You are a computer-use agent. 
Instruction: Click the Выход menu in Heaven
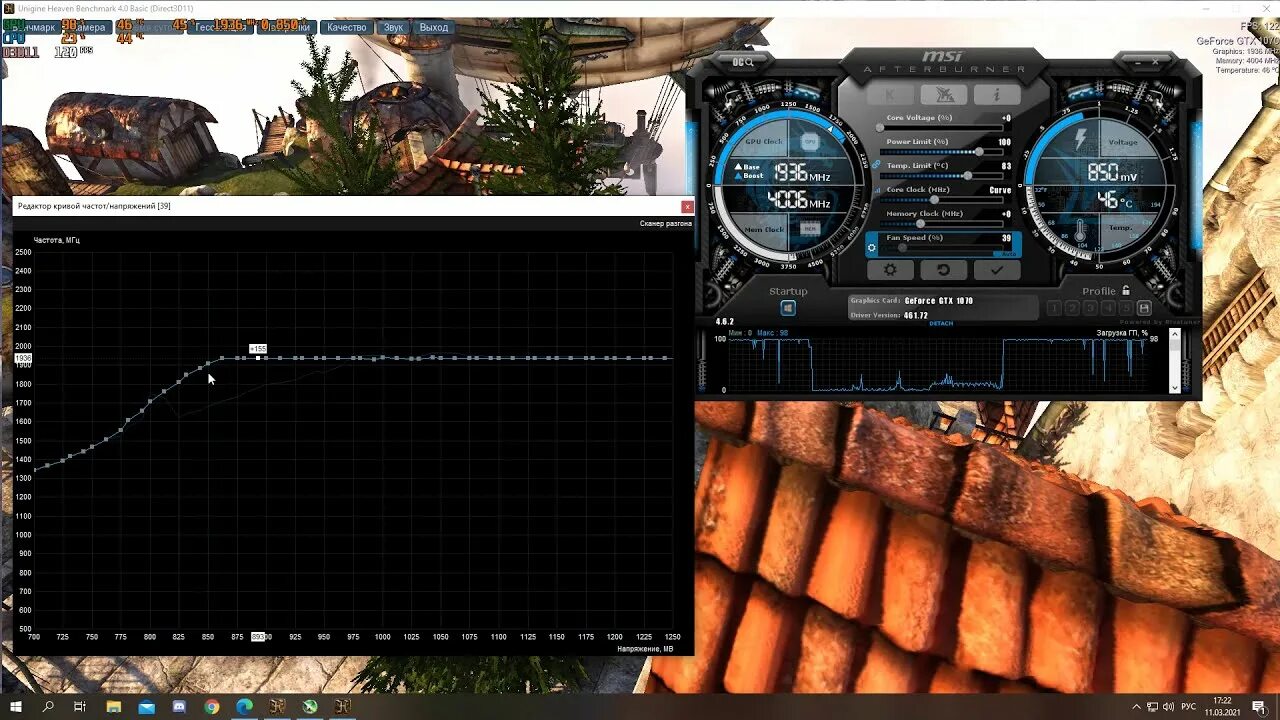(x=434, y=27)
